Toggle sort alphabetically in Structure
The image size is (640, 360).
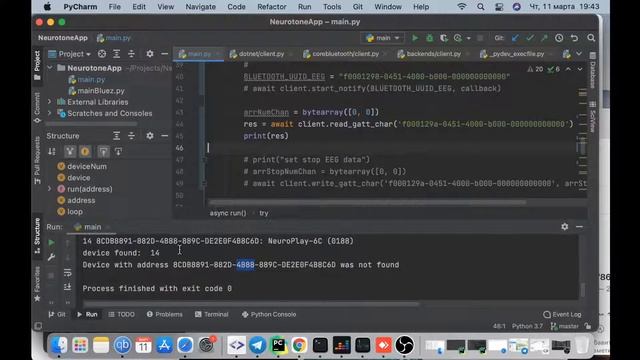[52, 152]
